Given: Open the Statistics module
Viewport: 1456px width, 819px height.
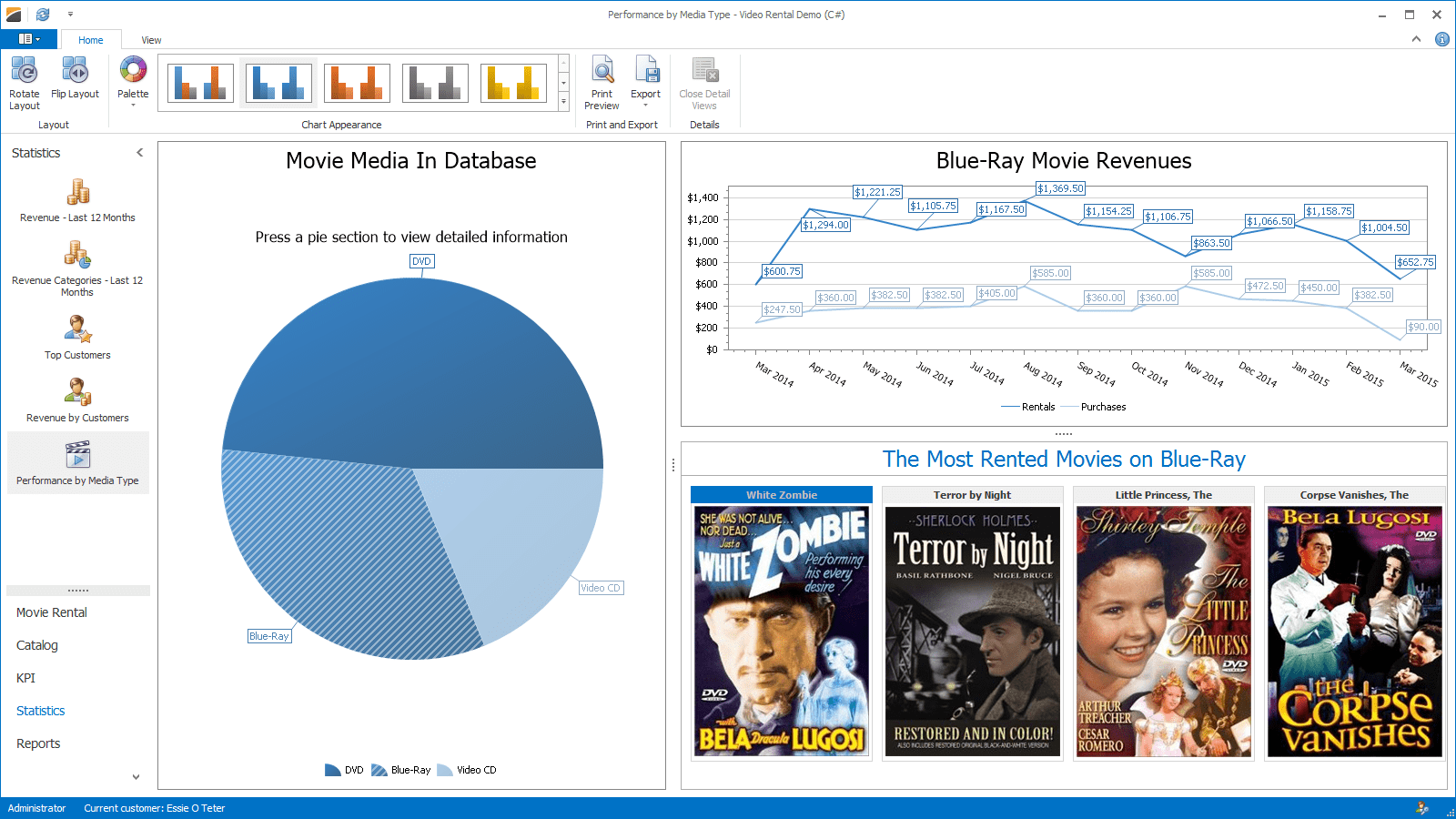Looking at the screenshot, I should click(x=41, y=711).
